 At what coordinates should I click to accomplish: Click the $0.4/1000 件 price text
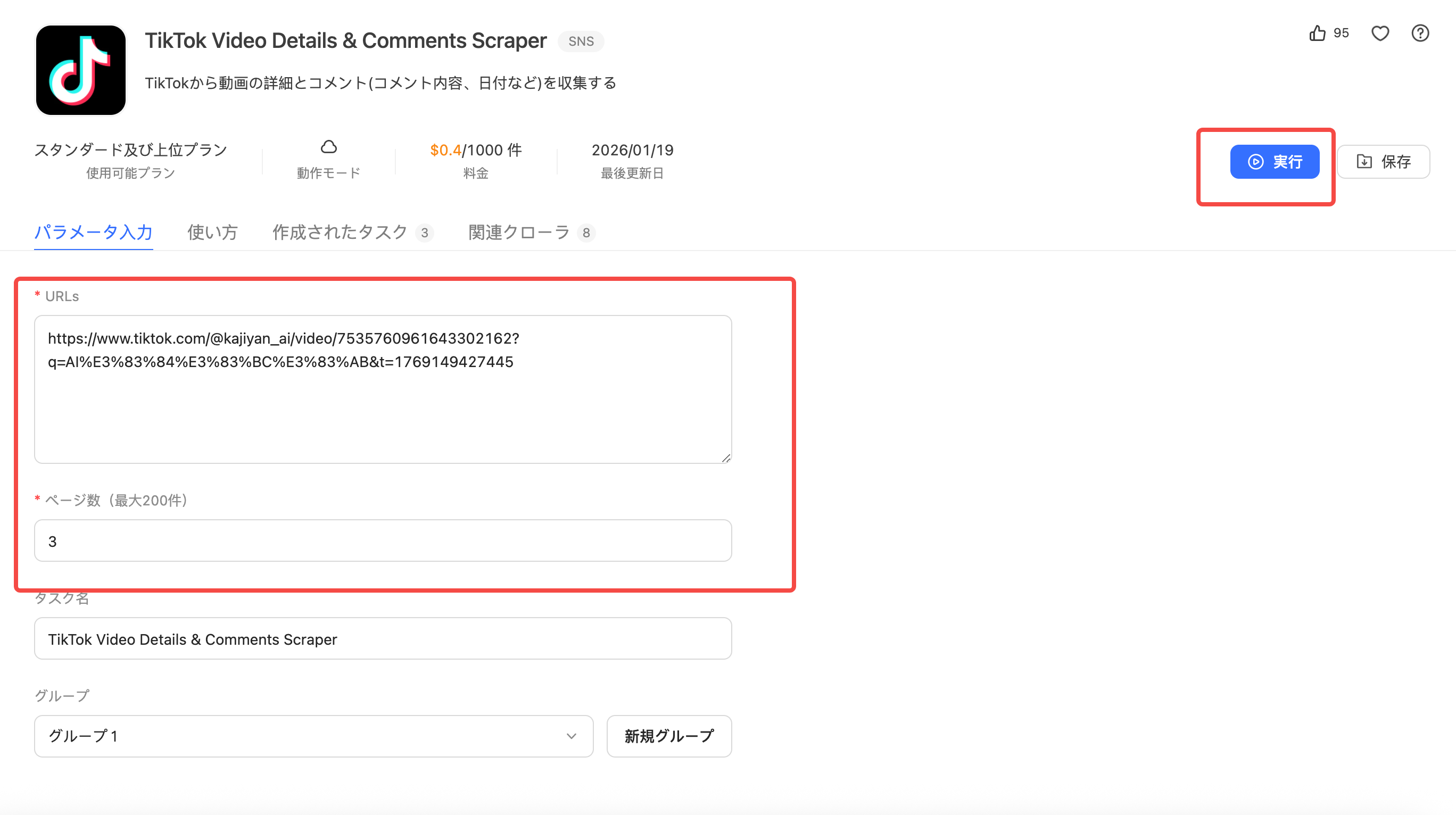coord(475,151)
